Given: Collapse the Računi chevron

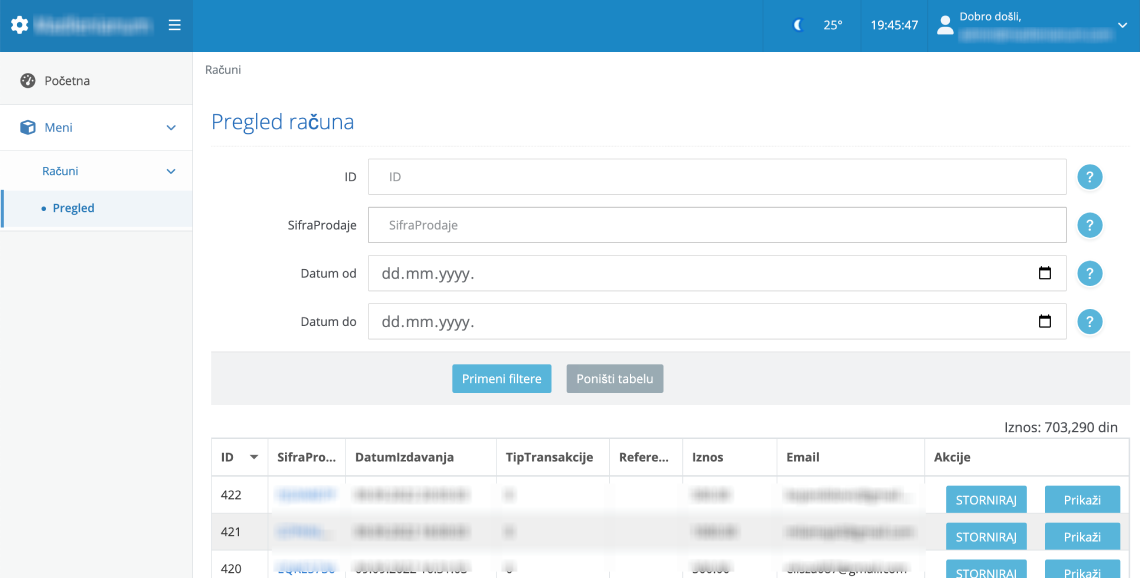Looking at the screenshot, I should click(x=171, y=172).
